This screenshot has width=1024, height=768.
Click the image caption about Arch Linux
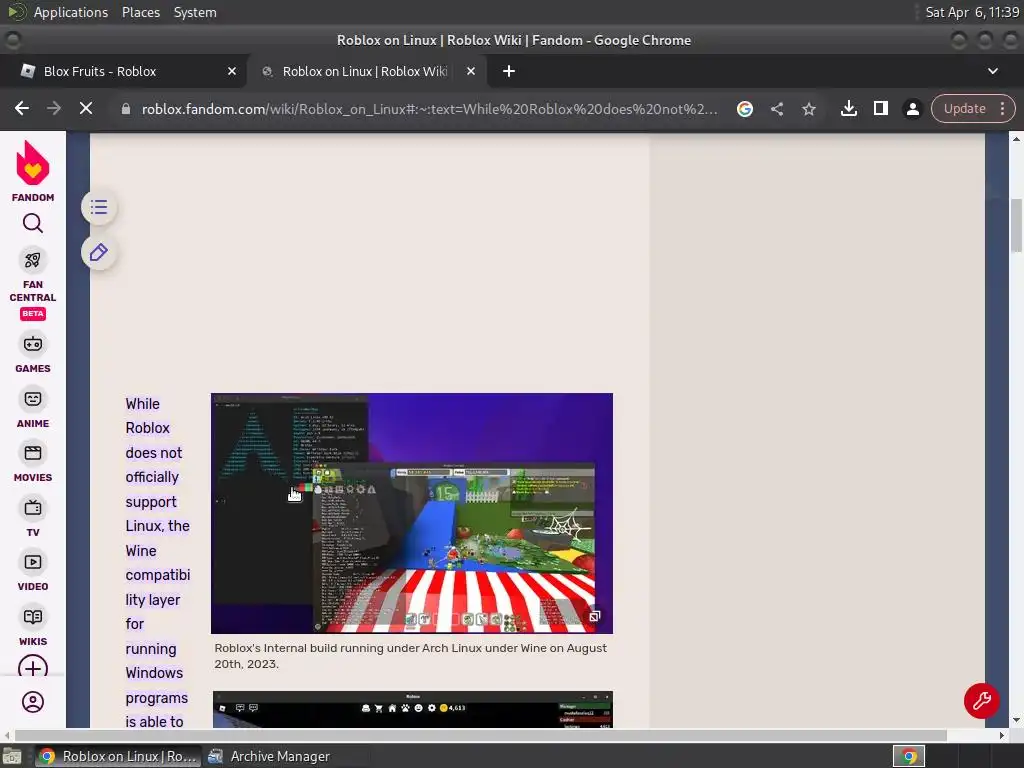click(410, 656)
